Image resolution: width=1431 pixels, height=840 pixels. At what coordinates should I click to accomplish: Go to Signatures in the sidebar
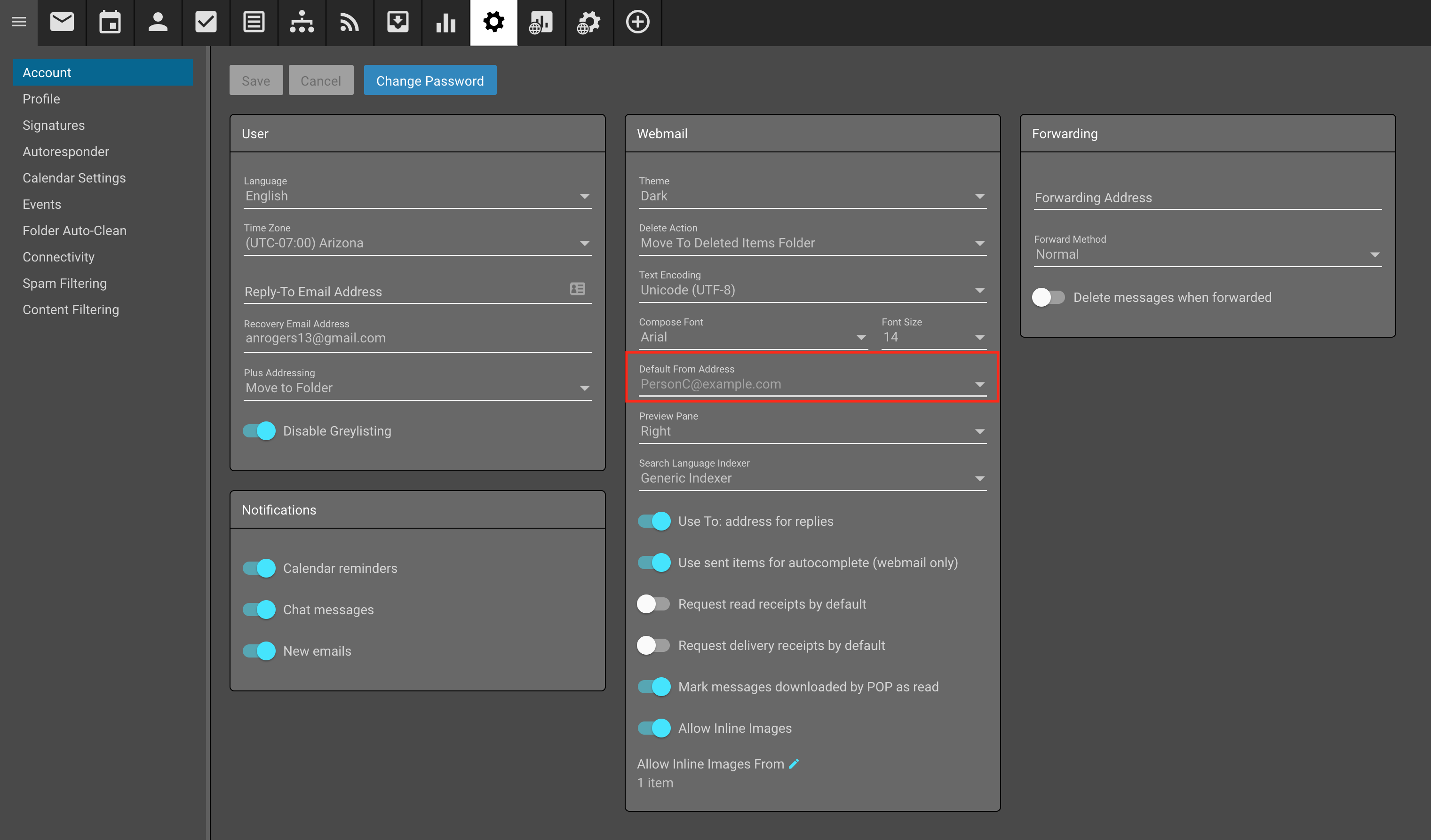tap(53, 126)
